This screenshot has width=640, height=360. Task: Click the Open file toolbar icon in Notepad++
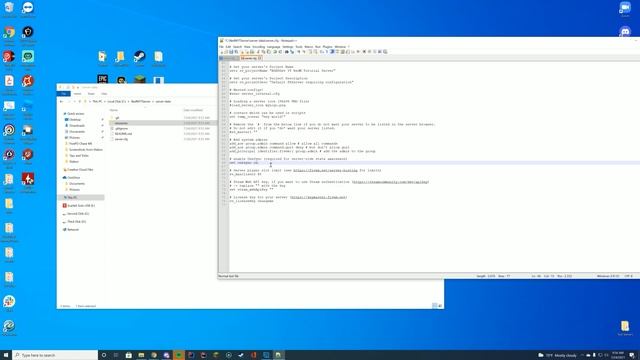227,52
